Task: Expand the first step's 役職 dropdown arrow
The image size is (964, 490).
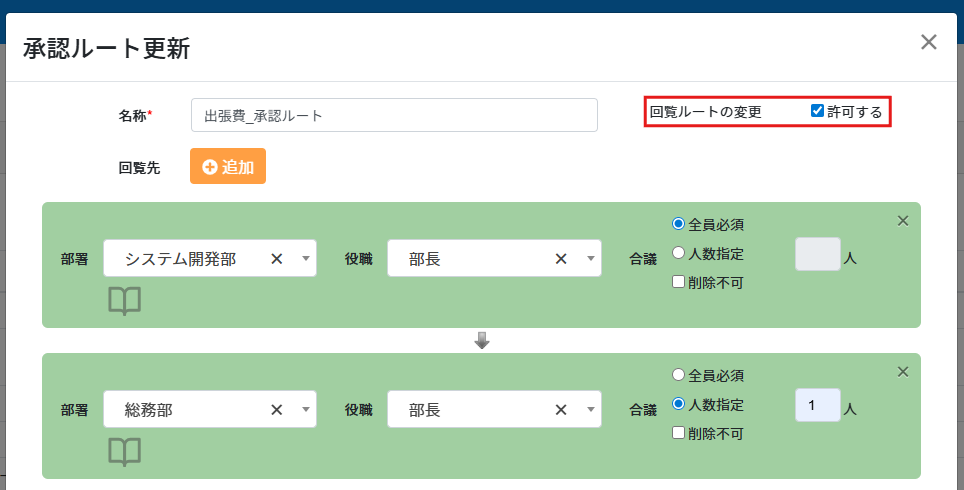Action: tap(590, 259)
